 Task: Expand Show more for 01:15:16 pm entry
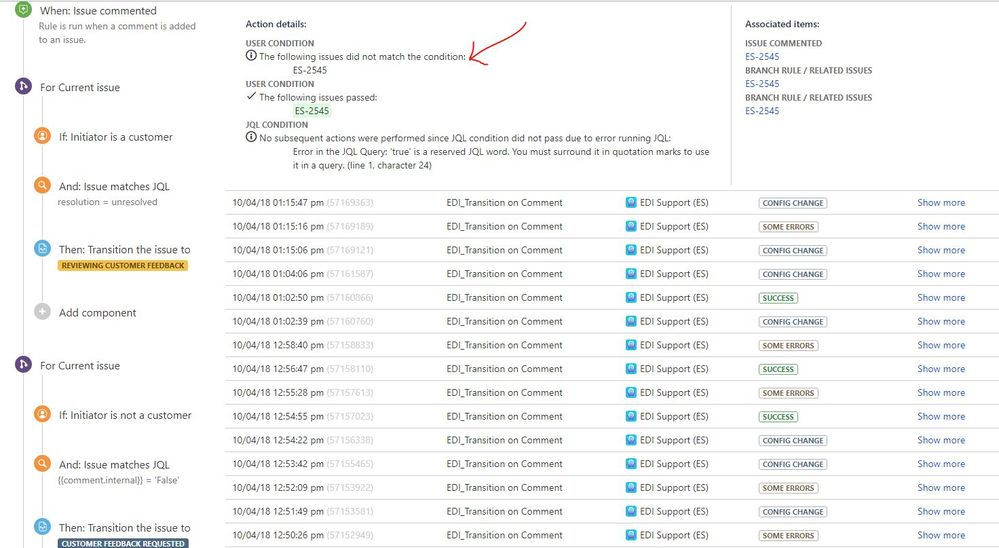coord(941,226)
